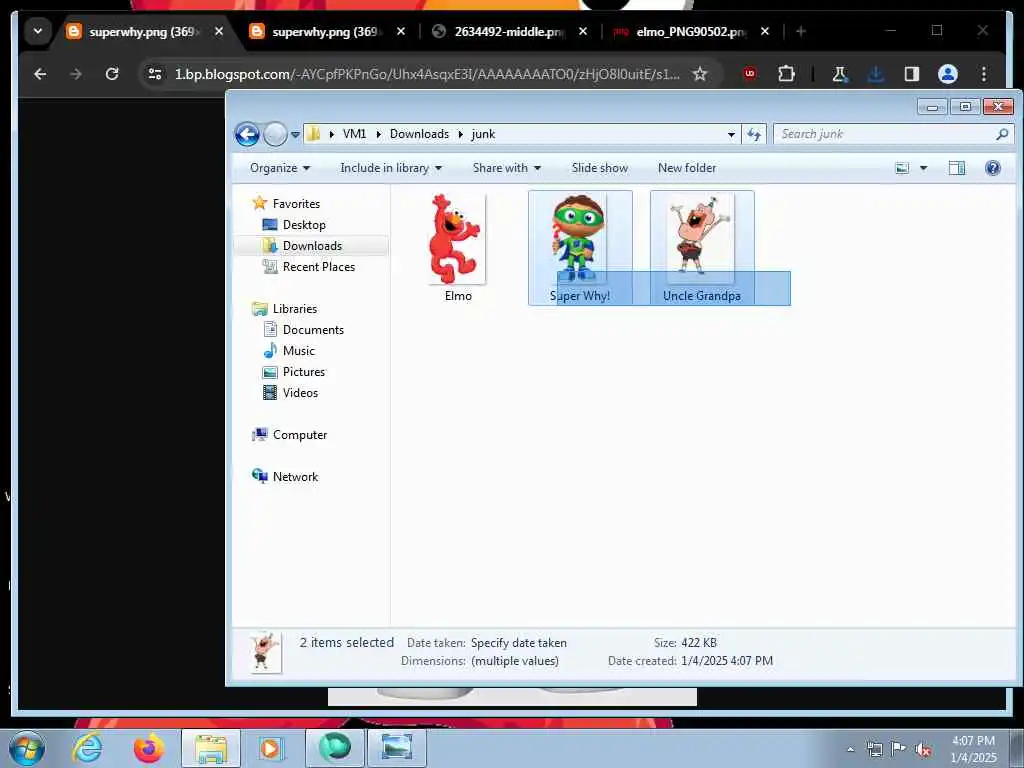
Task: Click Chrome forward button
Action: 76,74
